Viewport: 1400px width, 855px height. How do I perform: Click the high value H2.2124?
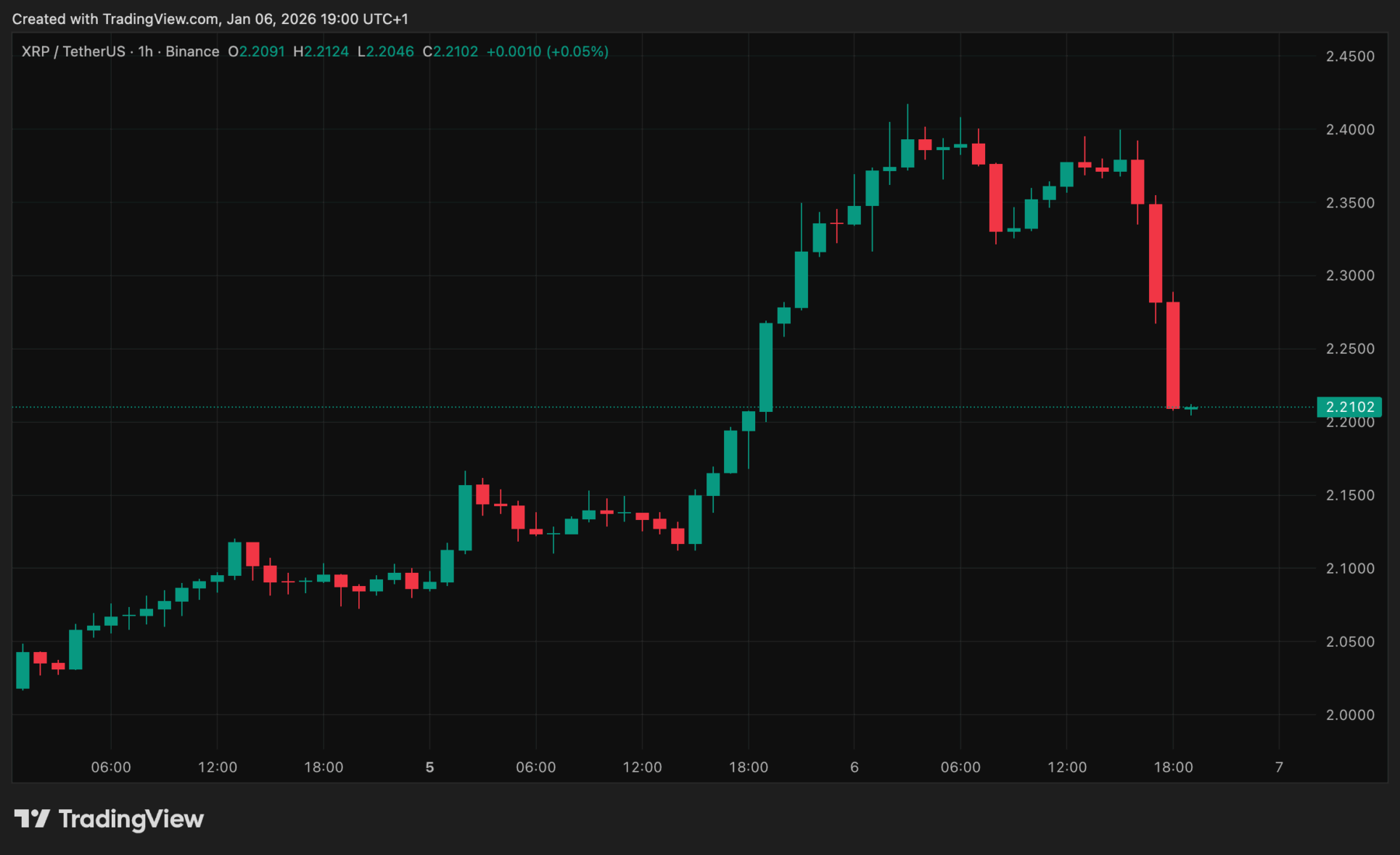(321, 51)
